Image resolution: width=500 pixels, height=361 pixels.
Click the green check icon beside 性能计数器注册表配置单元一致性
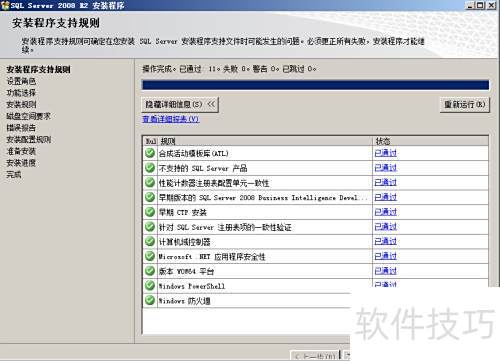(150, 182)
